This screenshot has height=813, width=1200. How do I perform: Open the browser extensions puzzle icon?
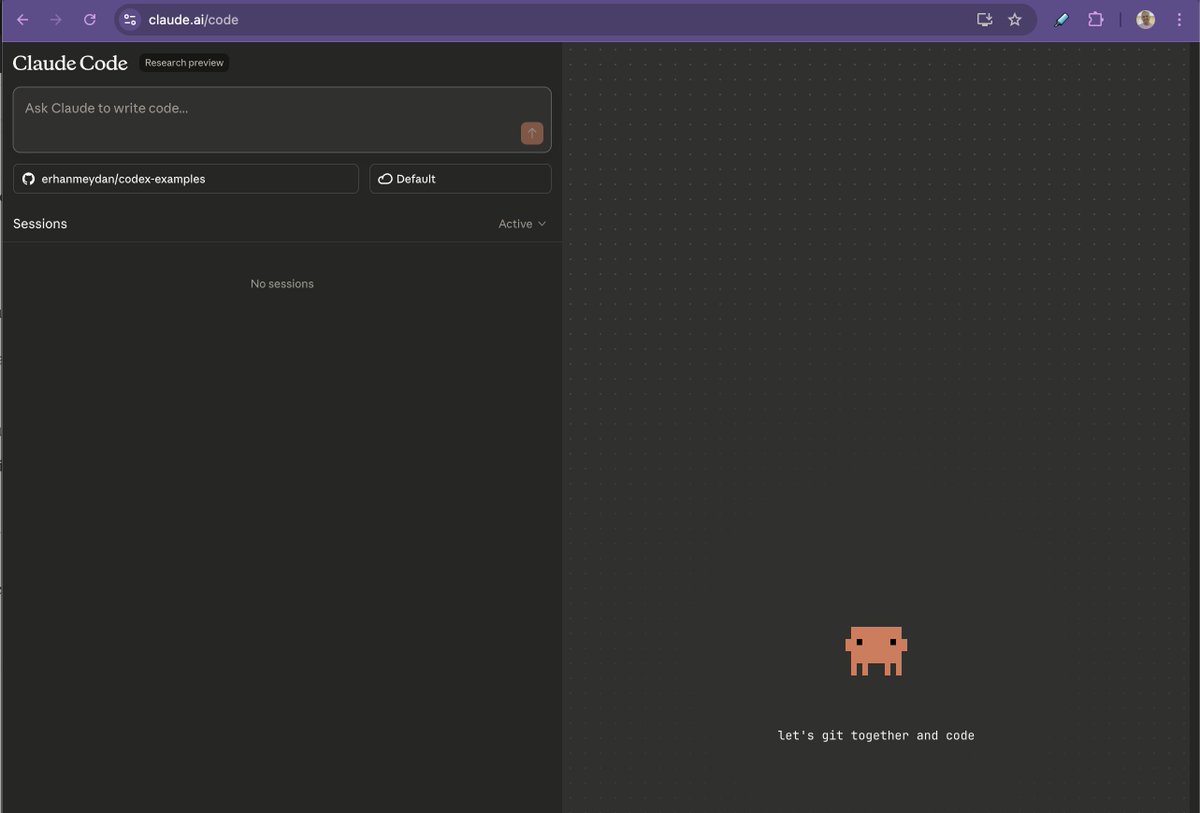pos(1096,19)
